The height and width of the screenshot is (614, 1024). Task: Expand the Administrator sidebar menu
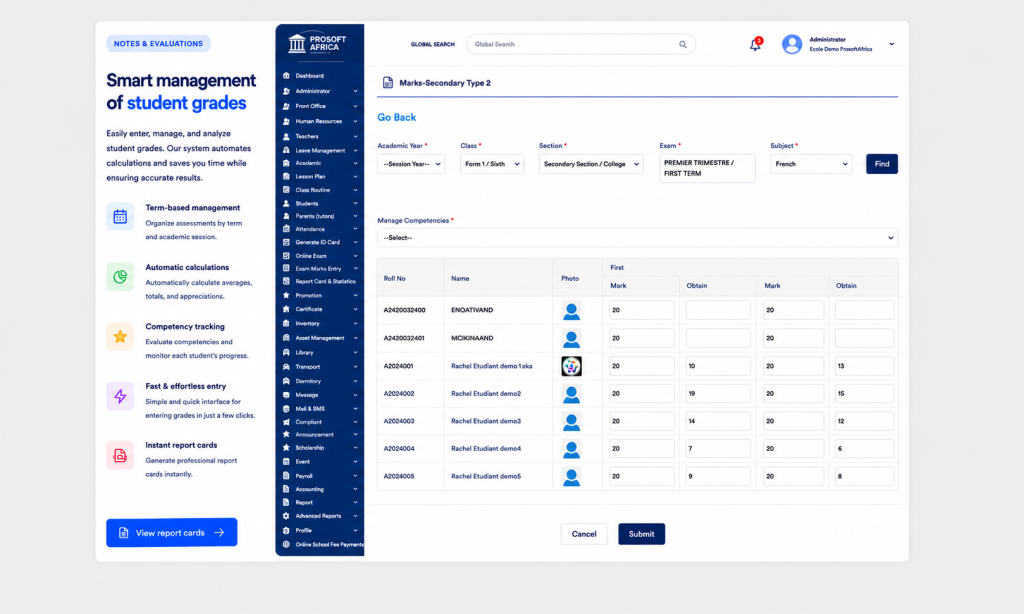tap(320, 91)
